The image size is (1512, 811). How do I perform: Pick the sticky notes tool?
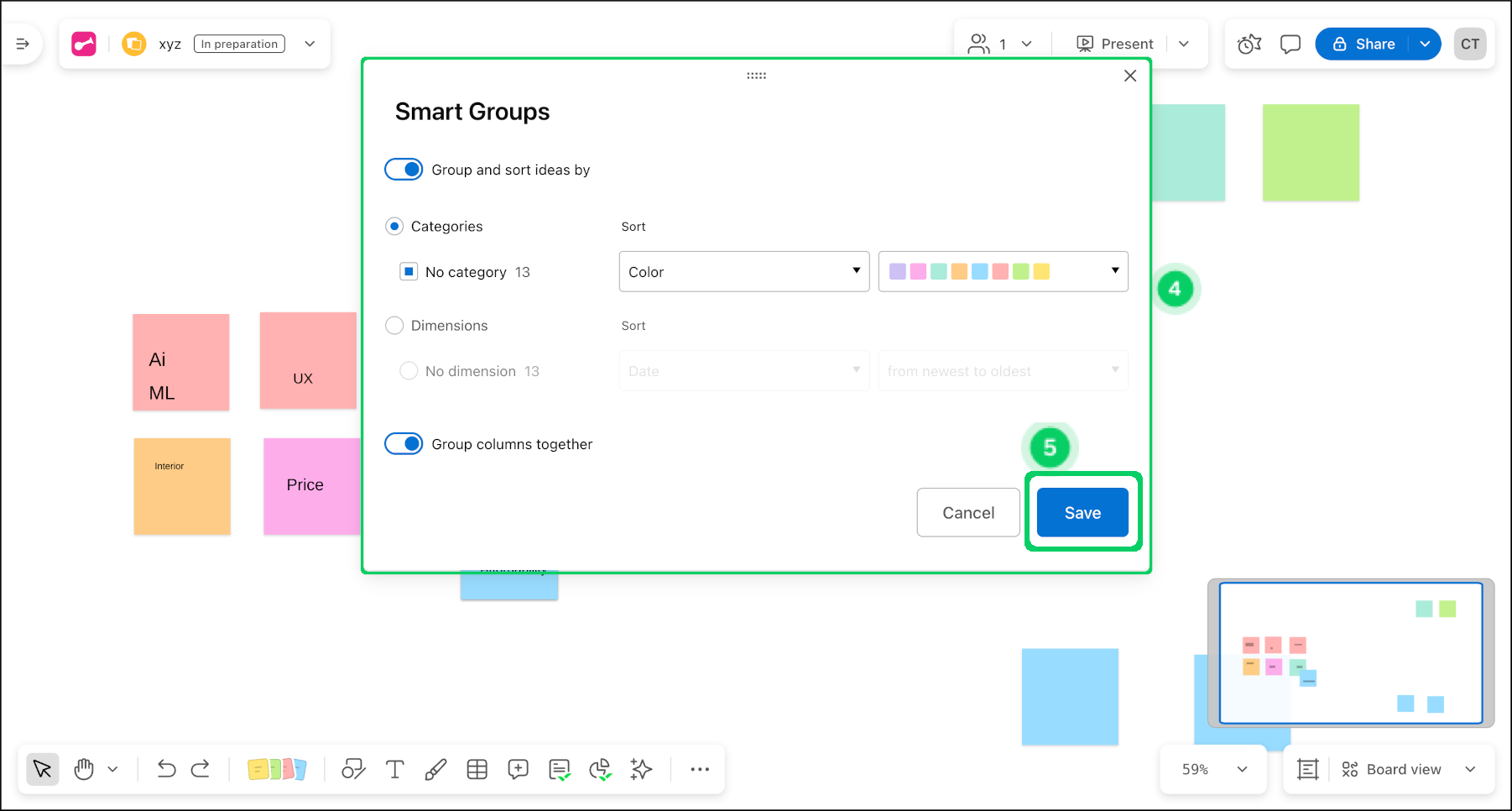point(276,769)
